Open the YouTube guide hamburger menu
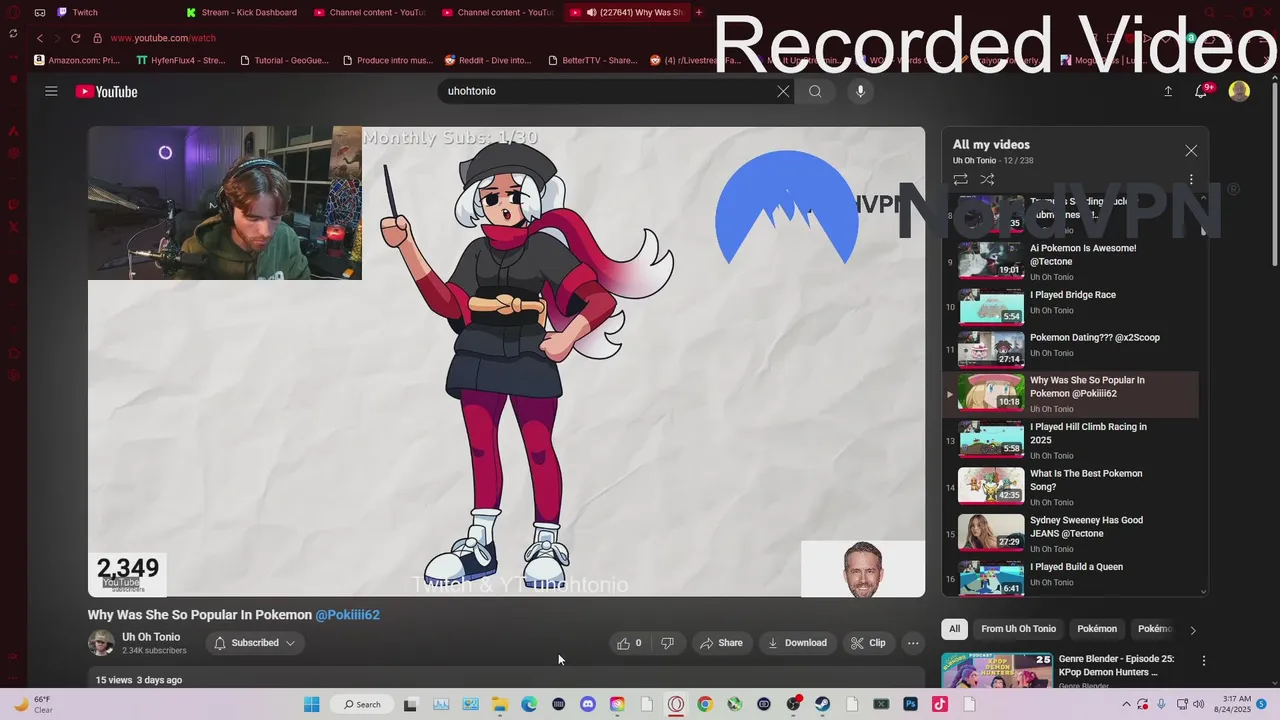The height and width of the screenshot is (720, 1280). click(x=51, y=91)
